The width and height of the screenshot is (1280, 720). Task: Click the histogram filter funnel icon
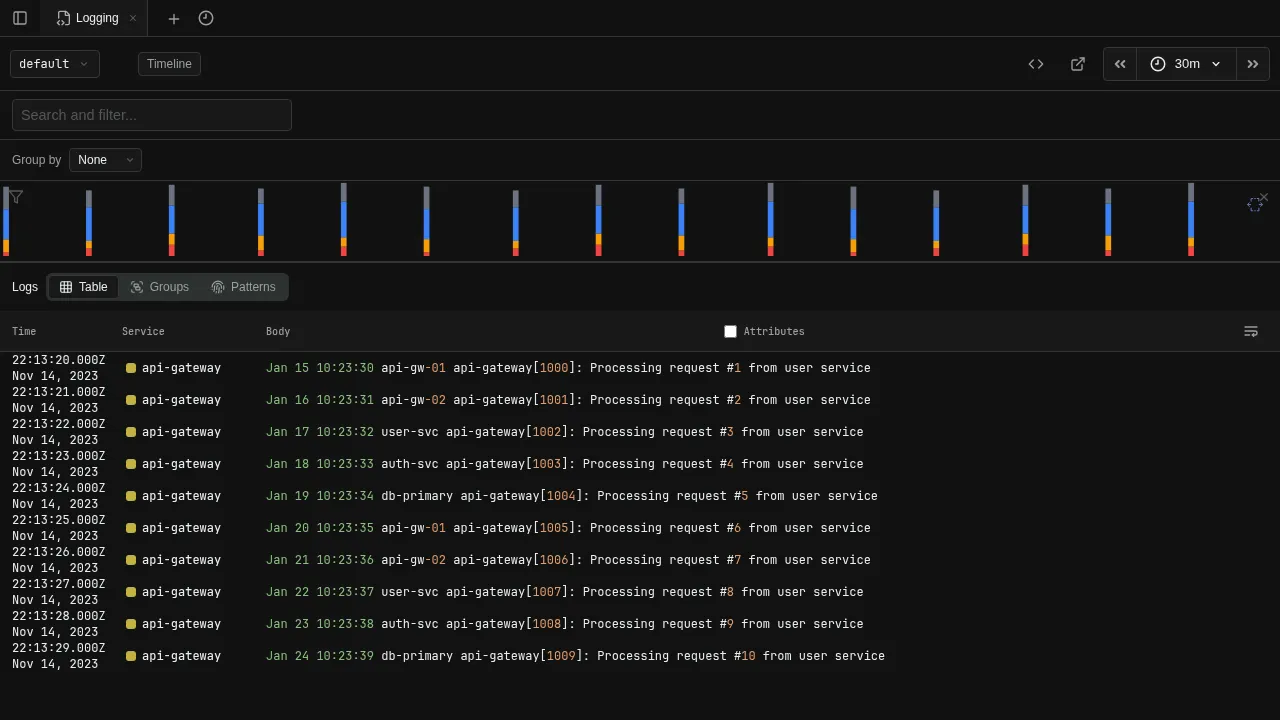16,197
